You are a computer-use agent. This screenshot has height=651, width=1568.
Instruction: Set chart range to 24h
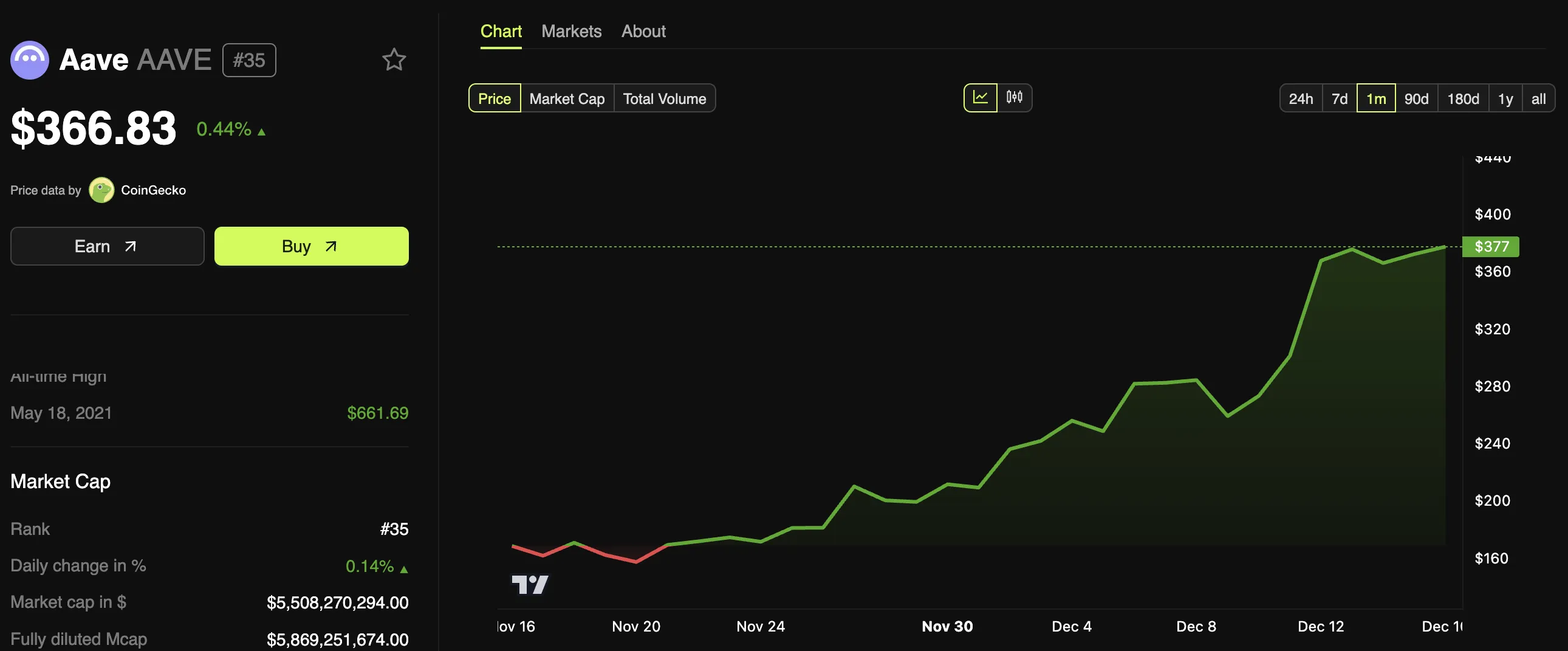click(1301, 98)
